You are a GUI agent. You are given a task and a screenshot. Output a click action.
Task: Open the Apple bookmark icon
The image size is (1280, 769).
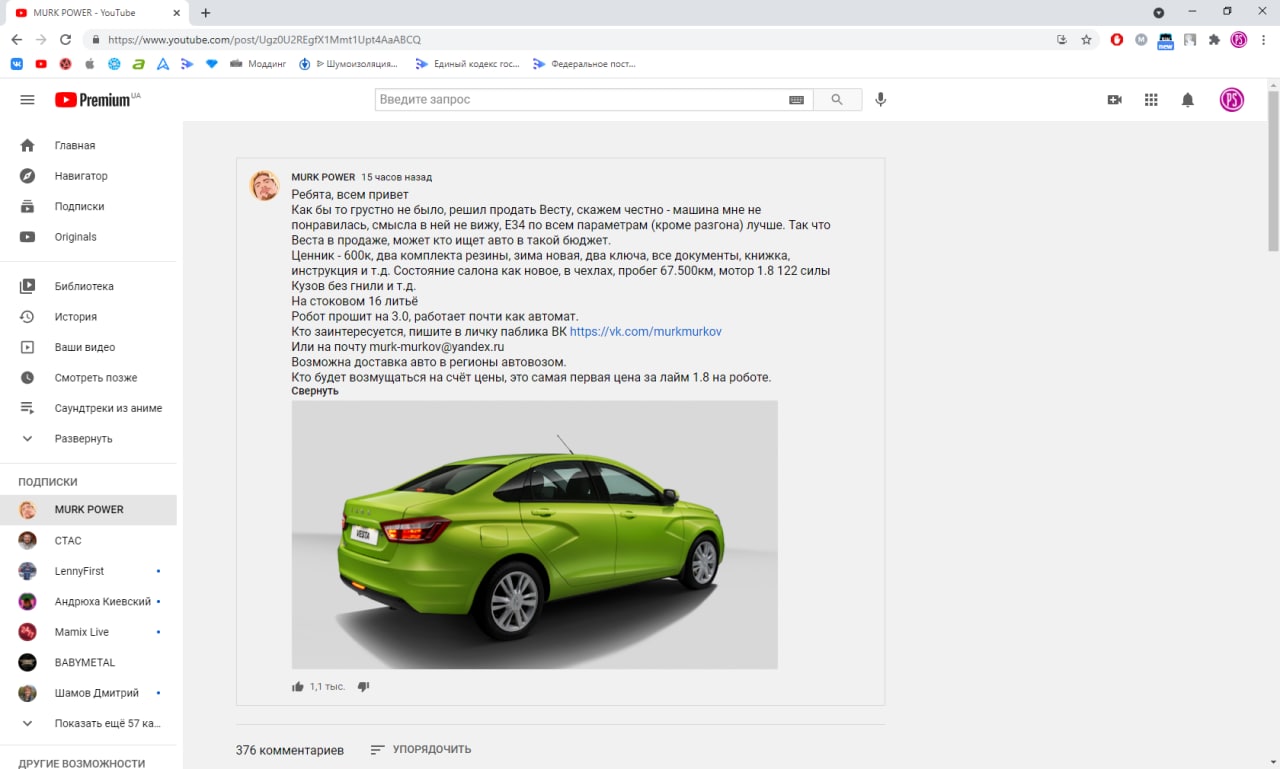(89, 64)
